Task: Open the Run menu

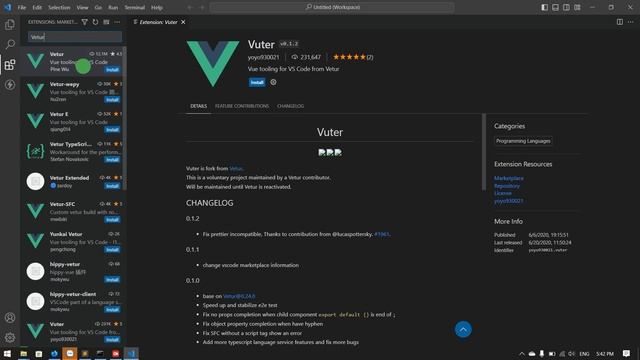Action: tap(113, 7)
